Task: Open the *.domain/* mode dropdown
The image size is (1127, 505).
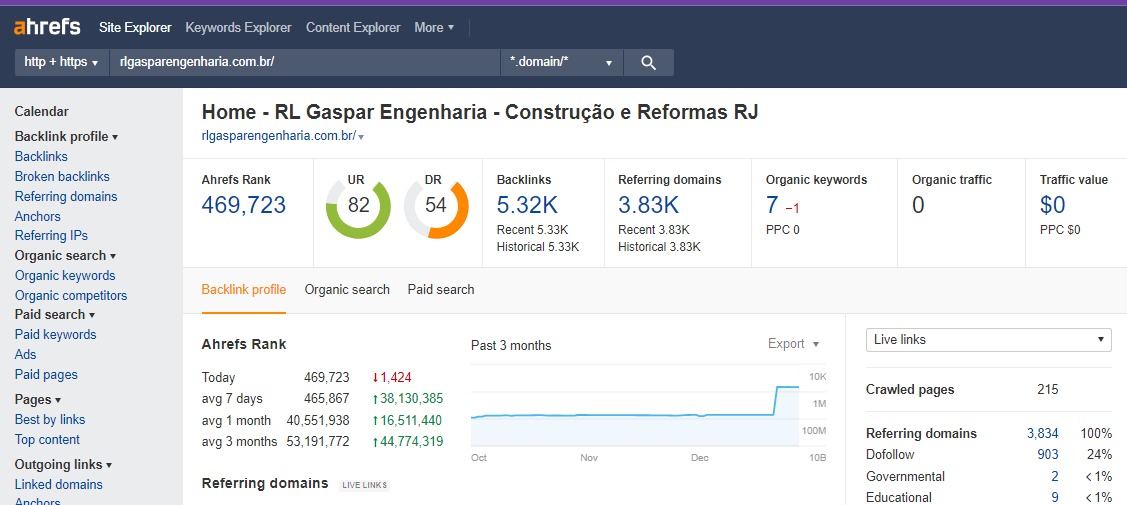Action: (x=561, y=62)
